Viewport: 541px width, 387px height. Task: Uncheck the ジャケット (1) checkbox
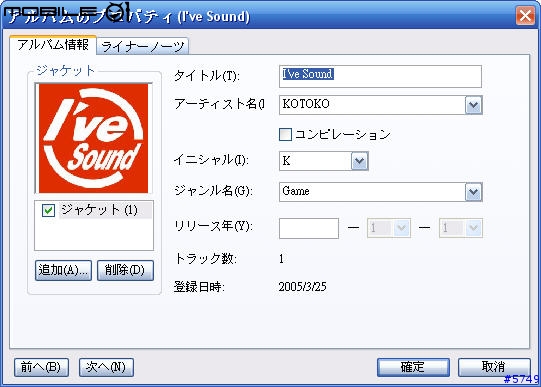(x=48, y=210)
